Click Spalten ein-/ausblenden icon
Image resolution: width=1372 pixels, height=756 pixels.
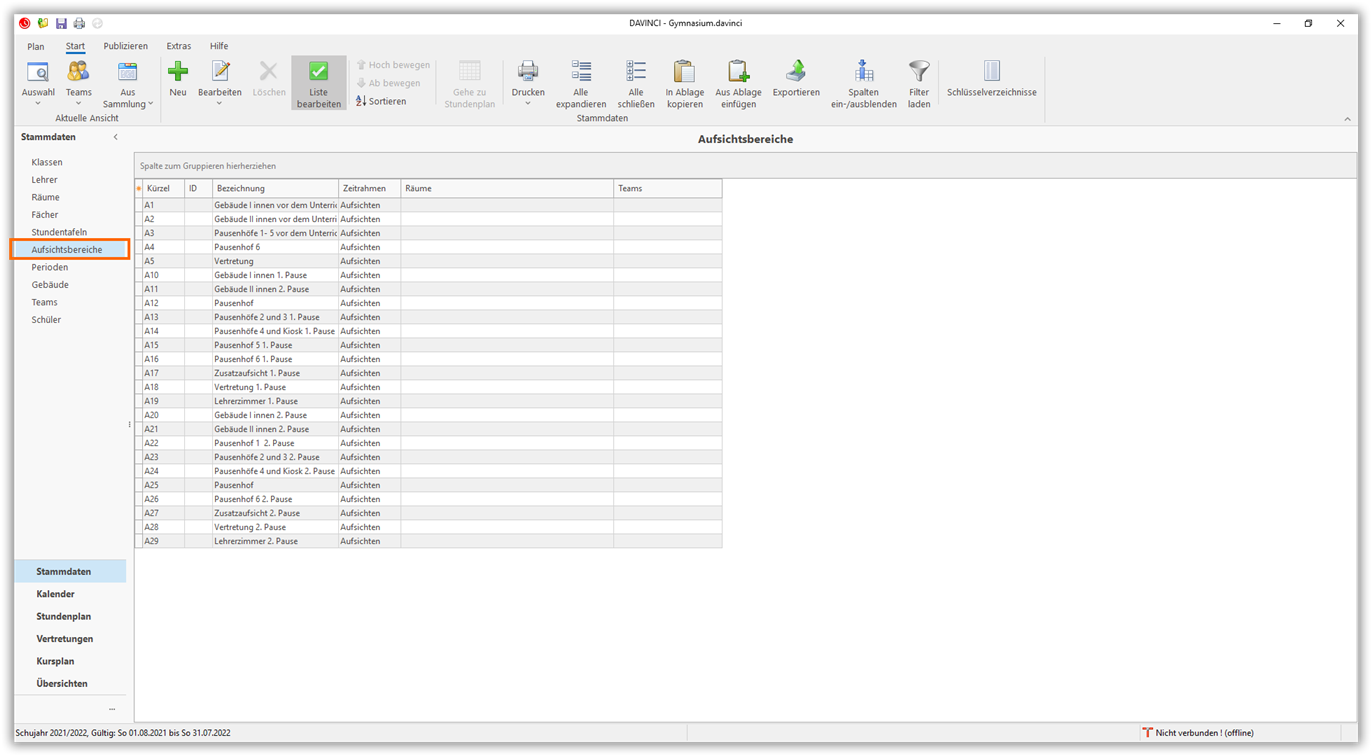pos(863,72)
